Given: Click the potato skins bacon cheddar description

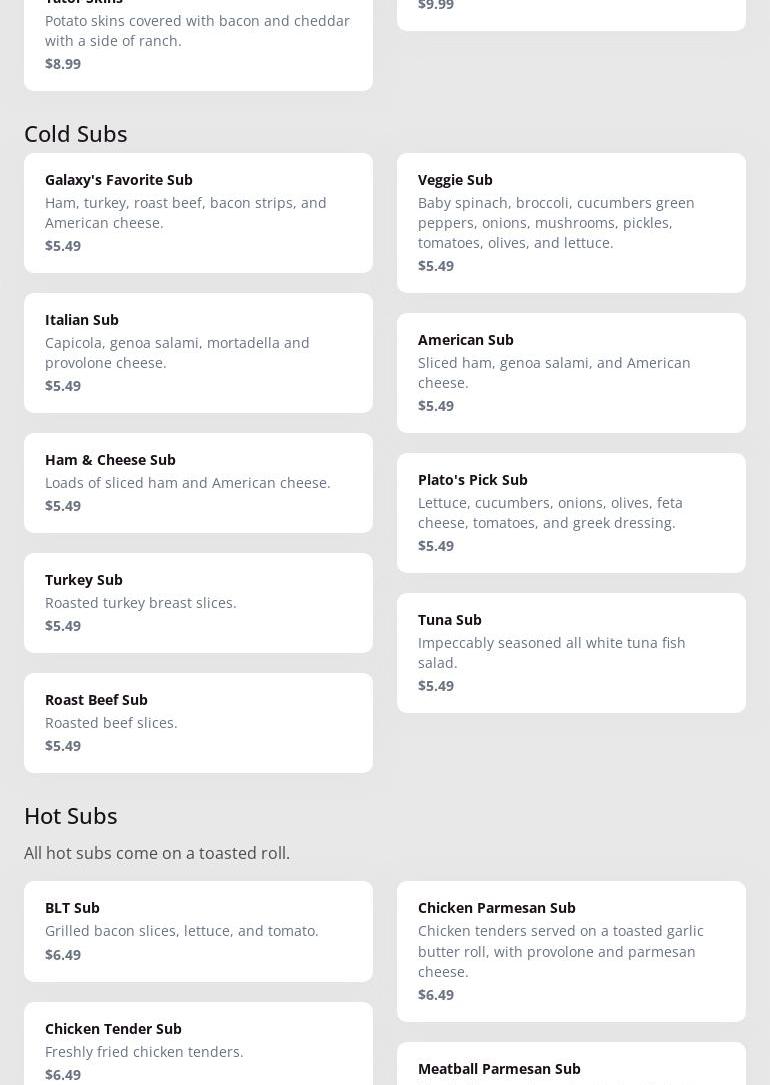Looking at the screenshot, I should [x=197, y=30].
